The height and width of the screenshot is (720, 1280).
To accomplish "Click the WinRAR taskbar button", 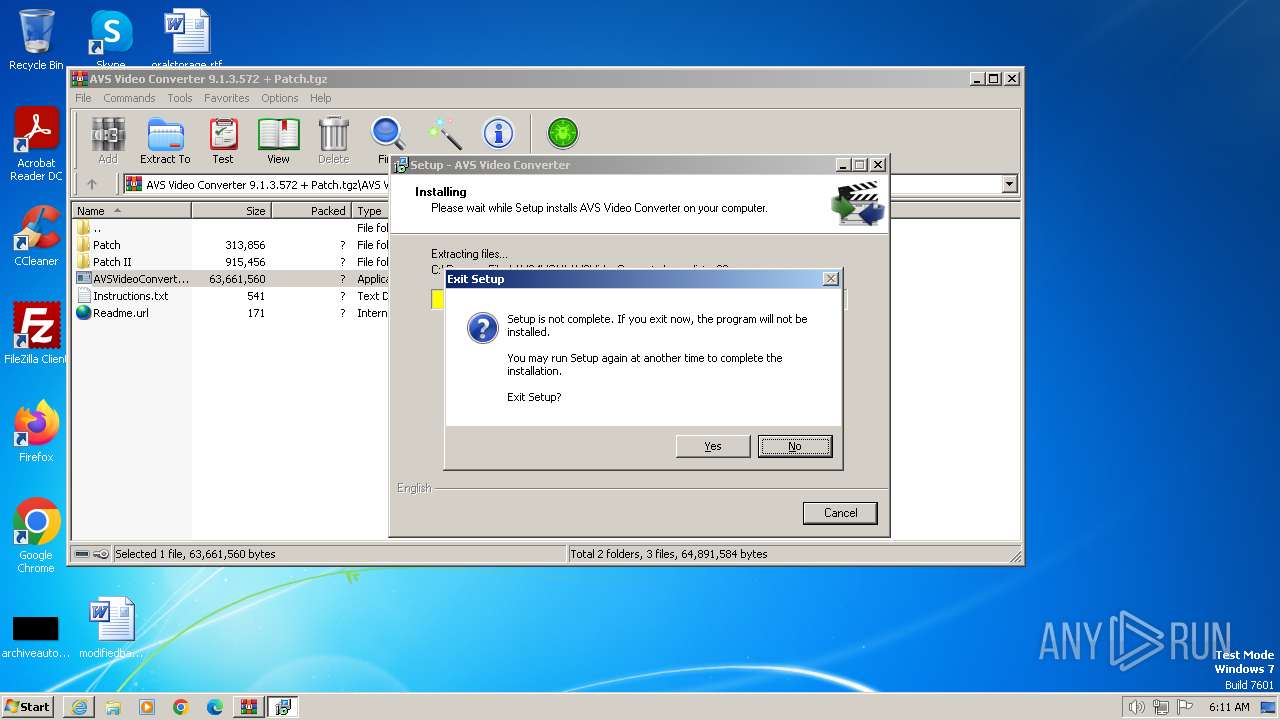I will 249,707.
